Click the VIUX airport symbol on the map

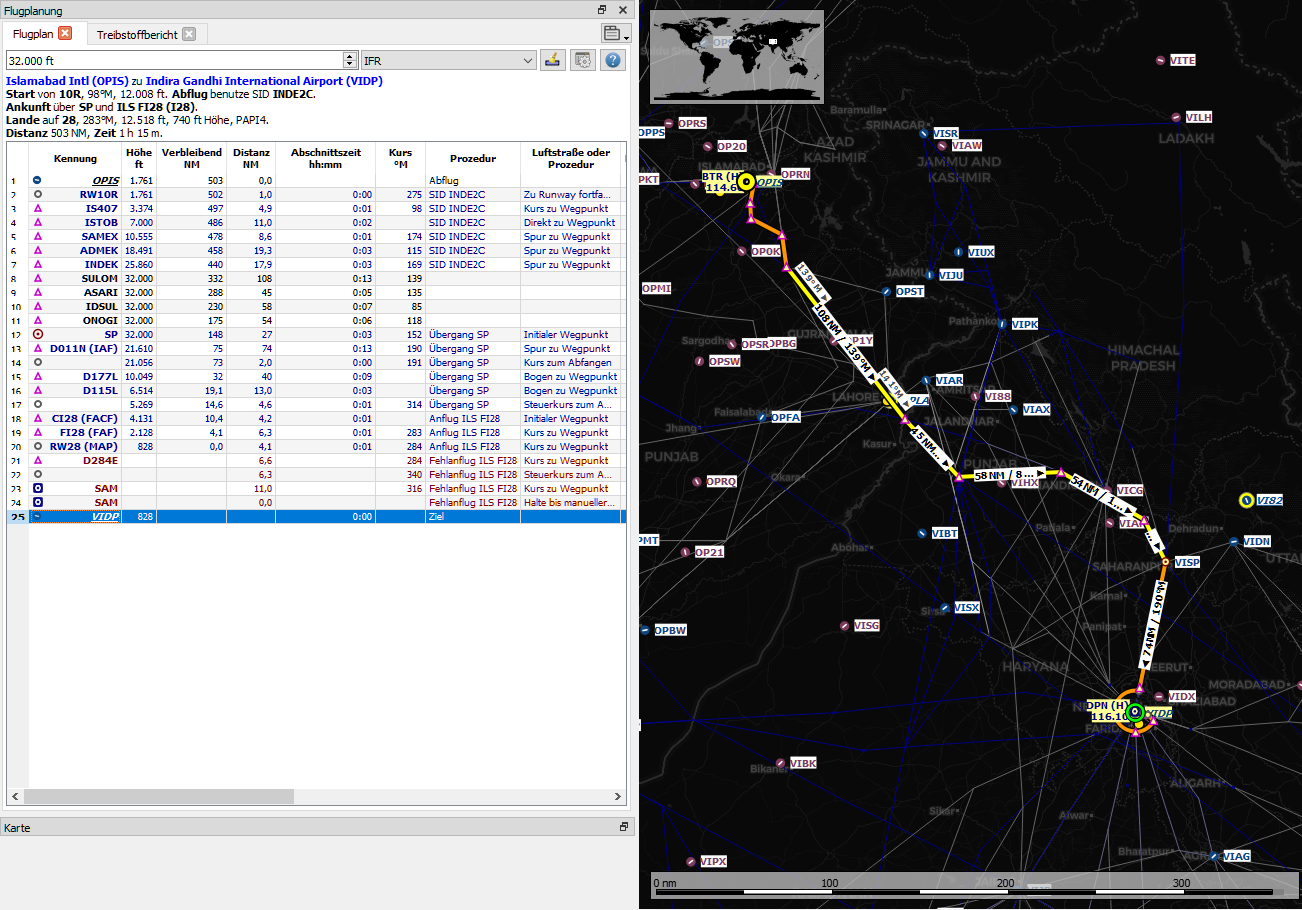[x=959, y=252]
